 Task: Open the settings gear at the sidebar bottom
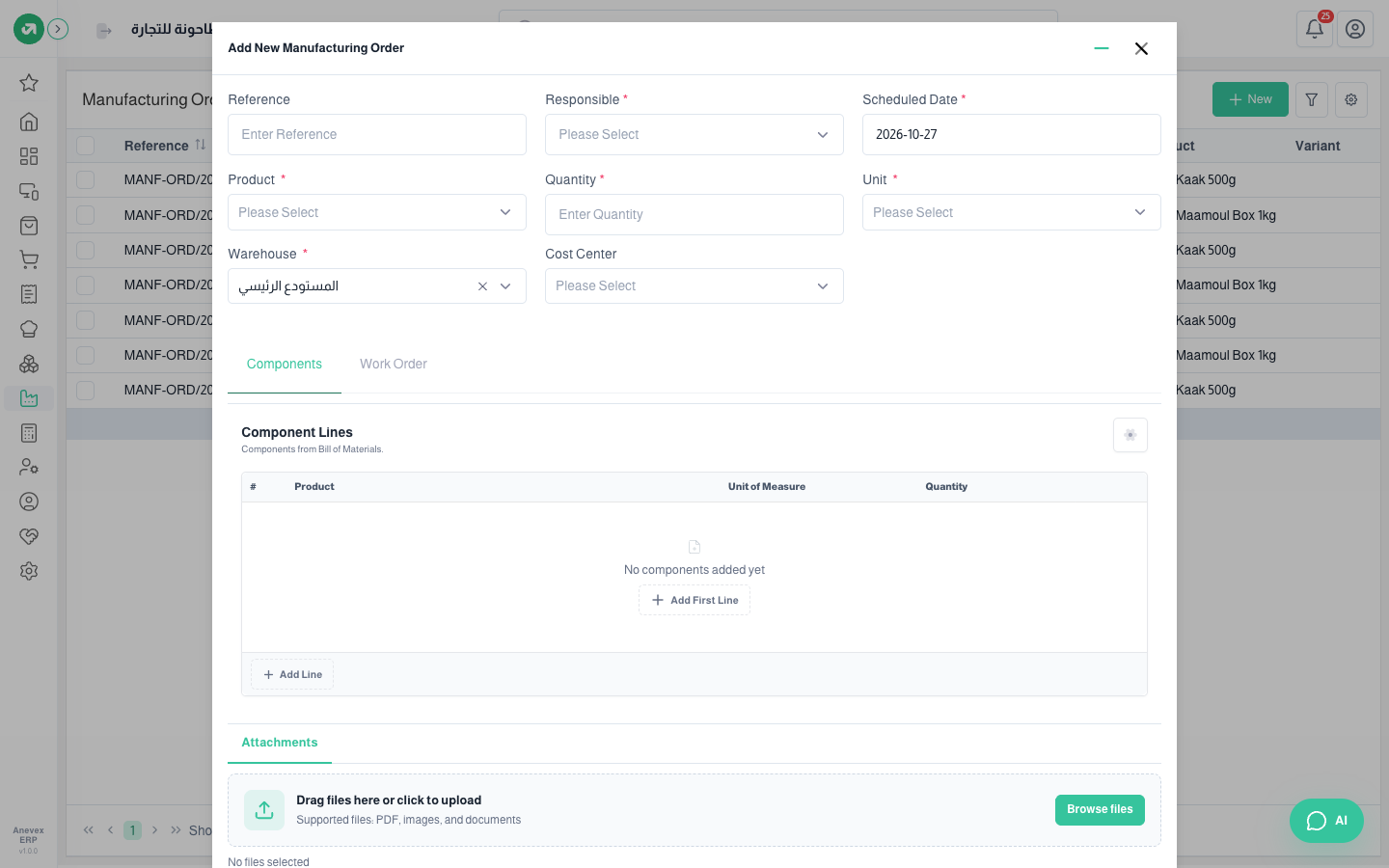pyautogui.click(x=29, y=571)
